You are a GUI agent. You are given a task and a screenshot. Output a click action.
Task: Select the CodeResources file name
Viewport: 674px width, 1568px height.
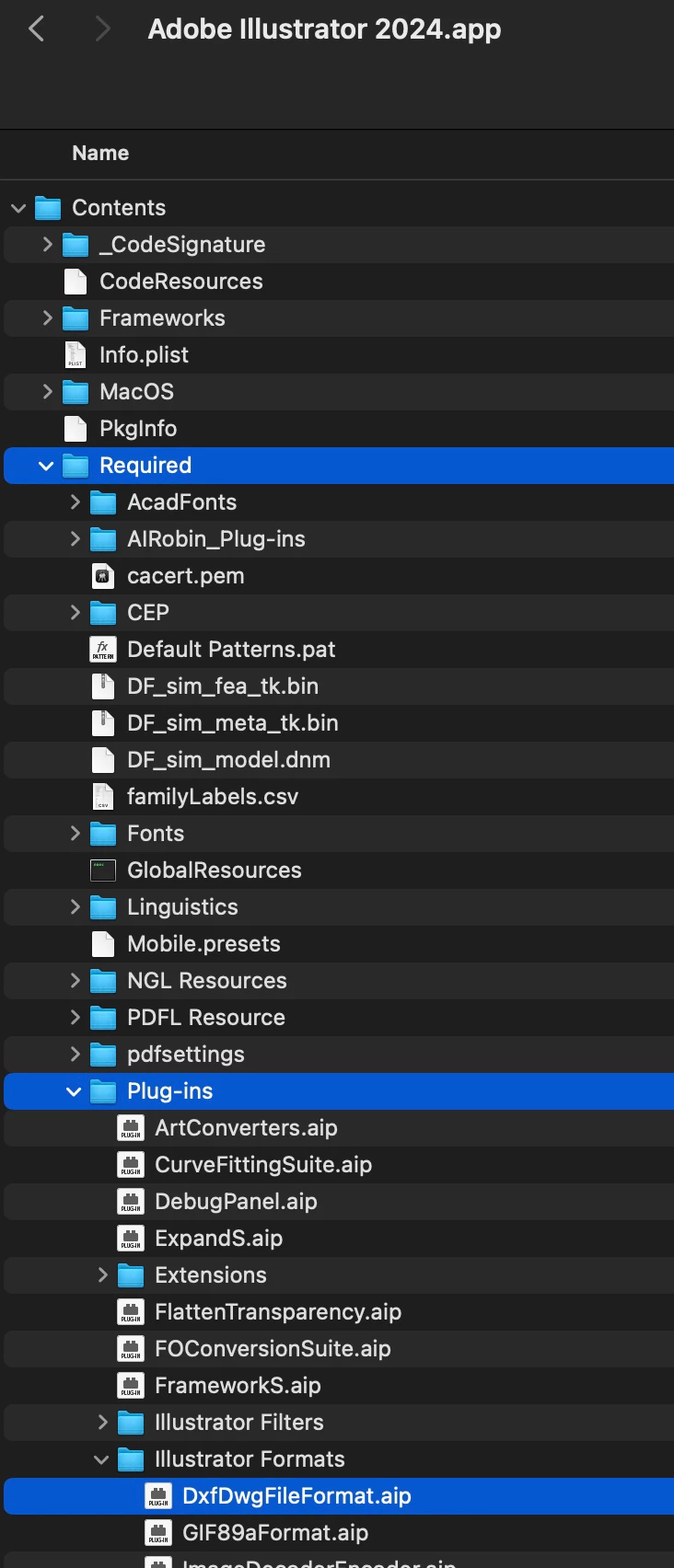tap(181, 282)
